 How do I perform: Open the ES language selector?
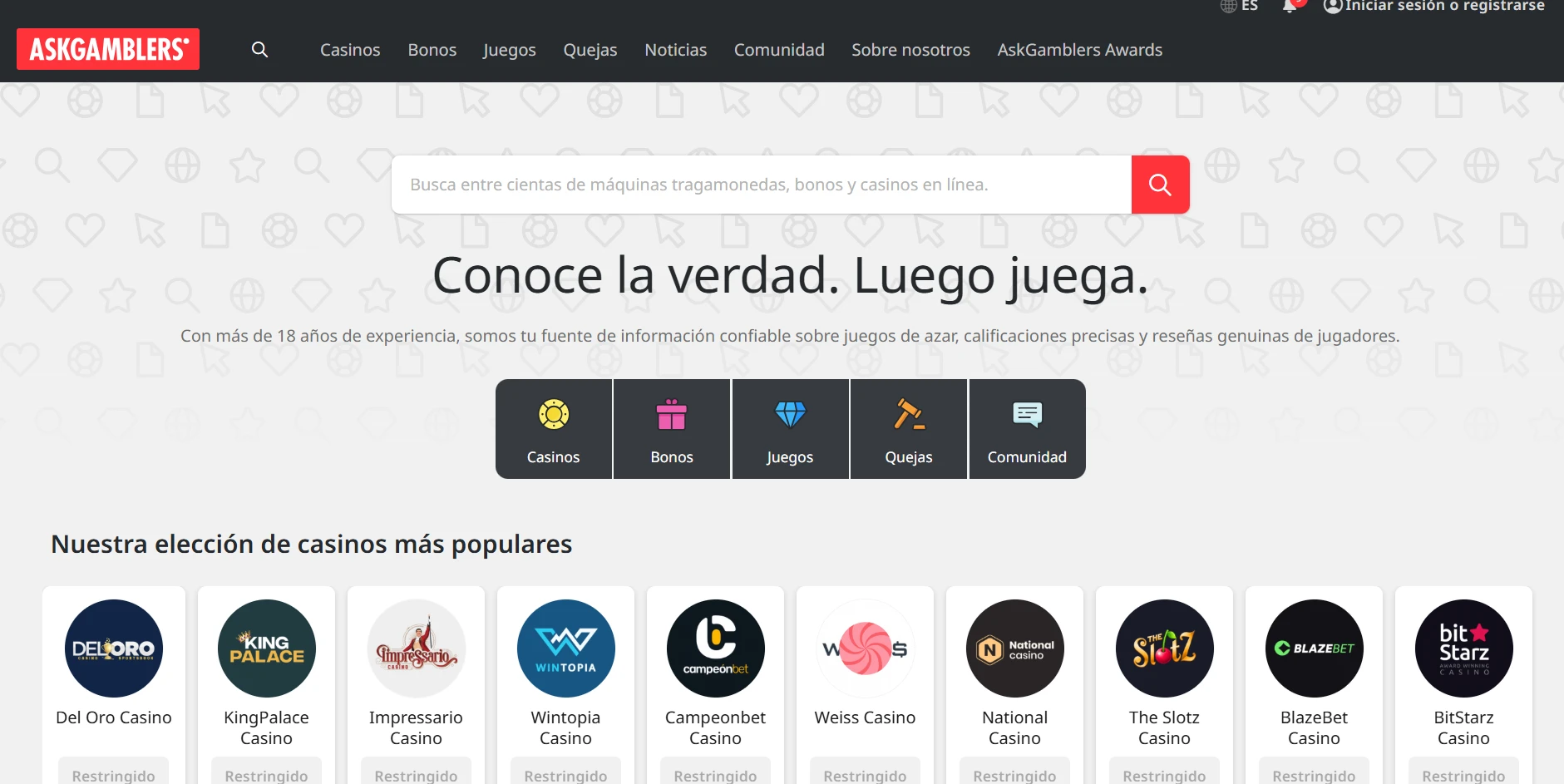(1240, 7)
